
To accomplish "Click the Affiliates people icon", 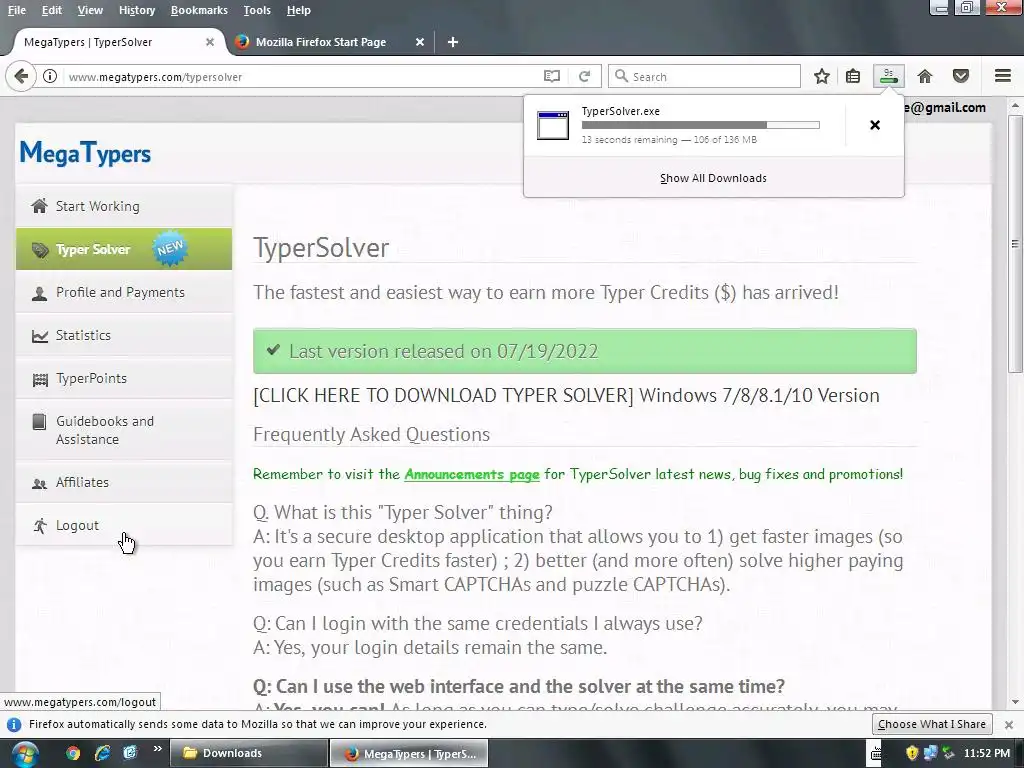I will pyautogui.click(x=40, y=483).
